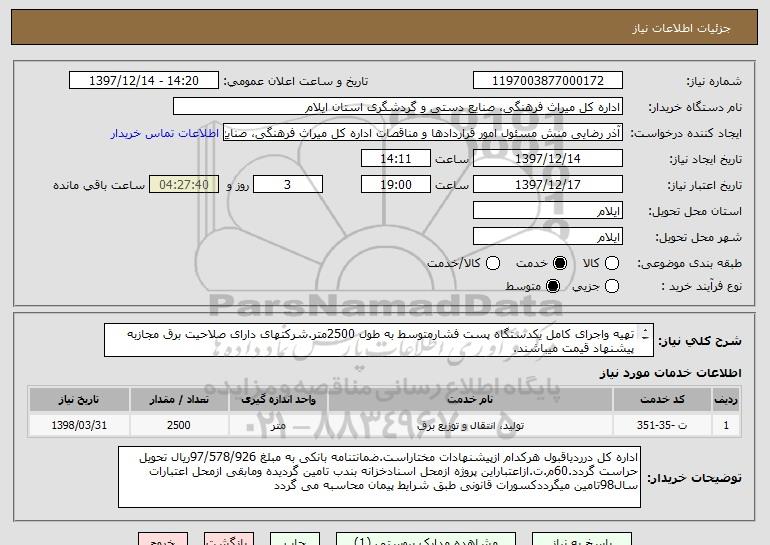Click delivery province field ایلام
The image size is (770, 545).
(x=548, y=211)
